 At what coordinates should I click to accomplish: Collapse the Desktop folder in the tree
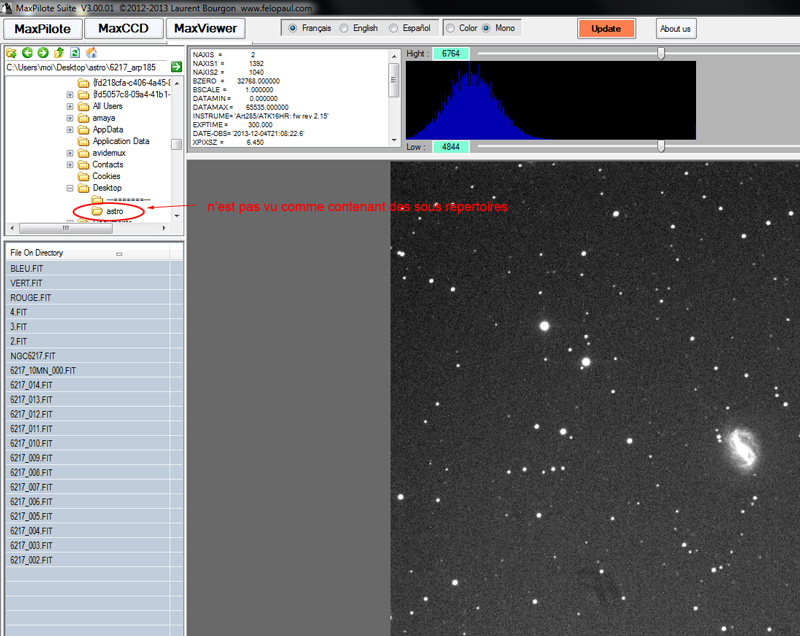(x=69, y=188)
